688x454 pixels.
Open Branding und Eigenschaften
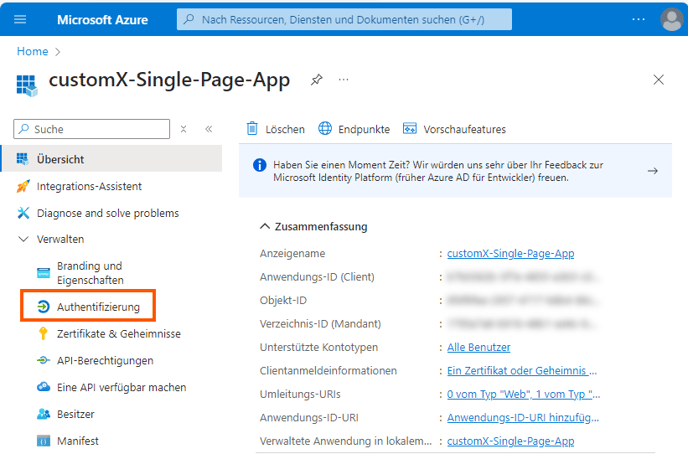(90, 273)
